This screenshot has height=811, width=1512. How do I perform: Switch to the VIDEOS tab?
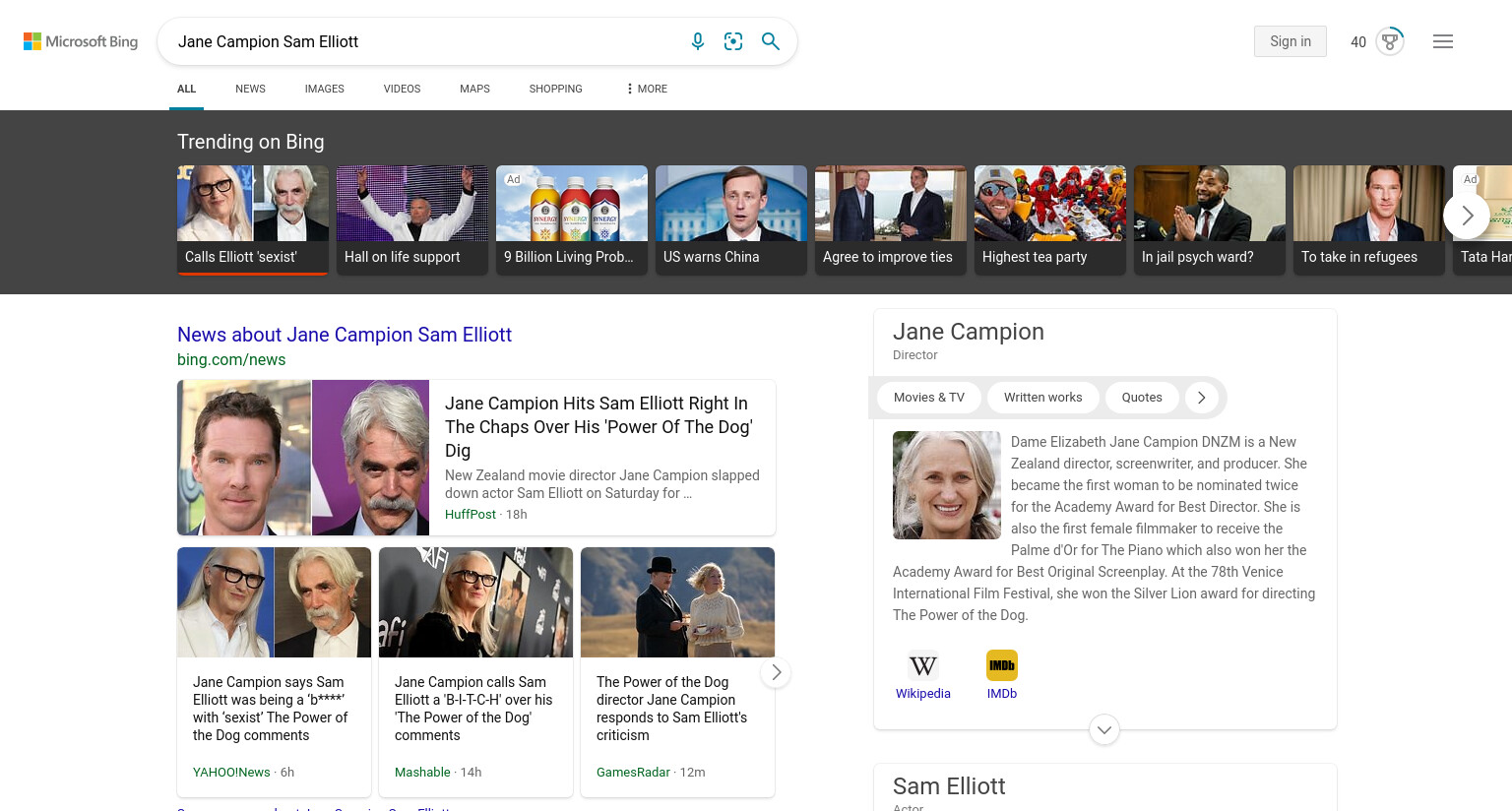pos(402,89)
